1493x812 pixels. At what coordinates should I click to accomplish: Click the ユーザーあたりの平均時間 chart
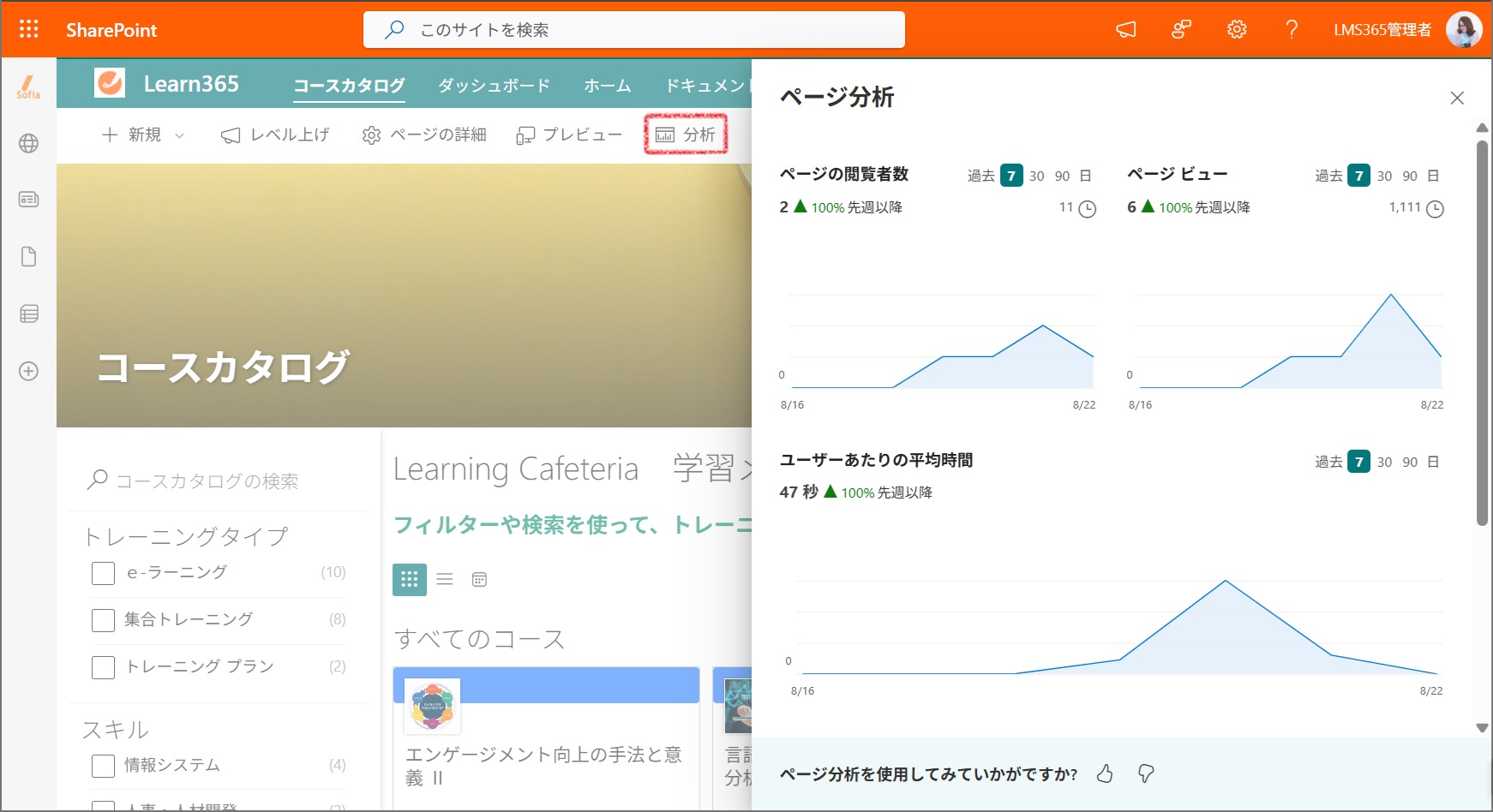(x=1118, y=627)
